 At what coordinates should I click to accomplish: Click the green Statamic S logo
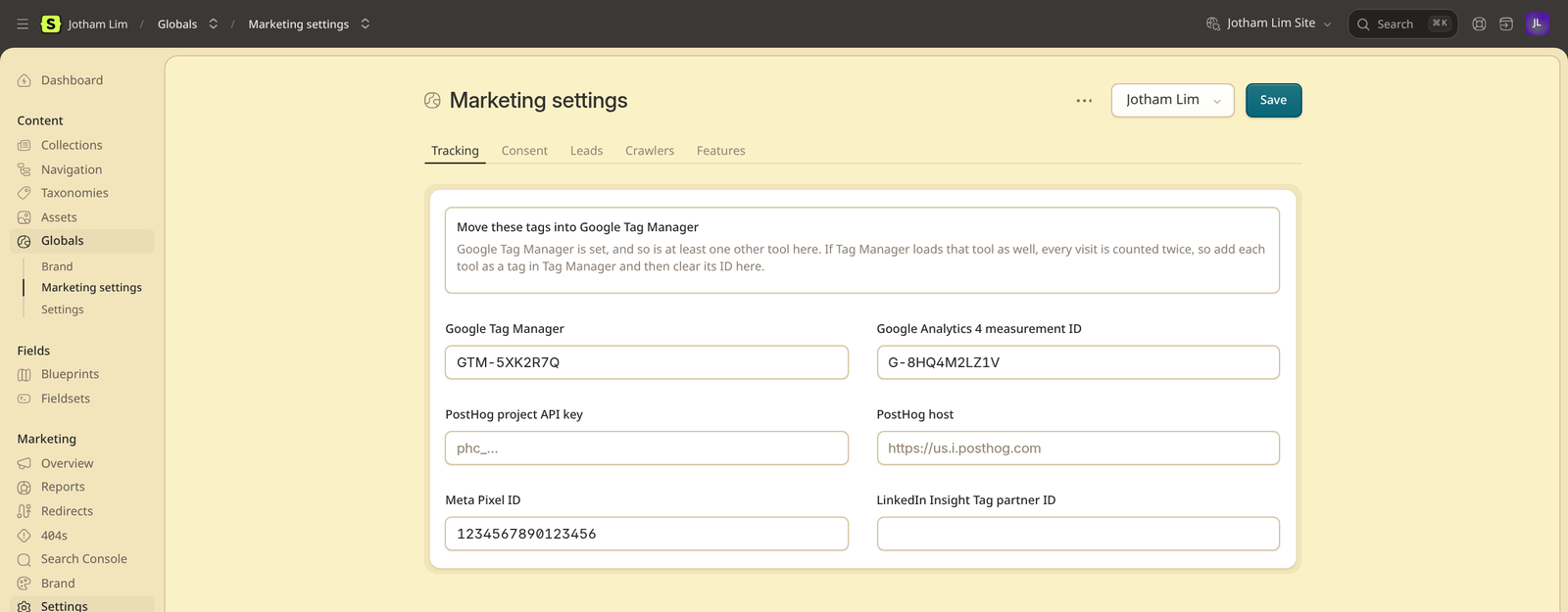[x=51, y=24]
